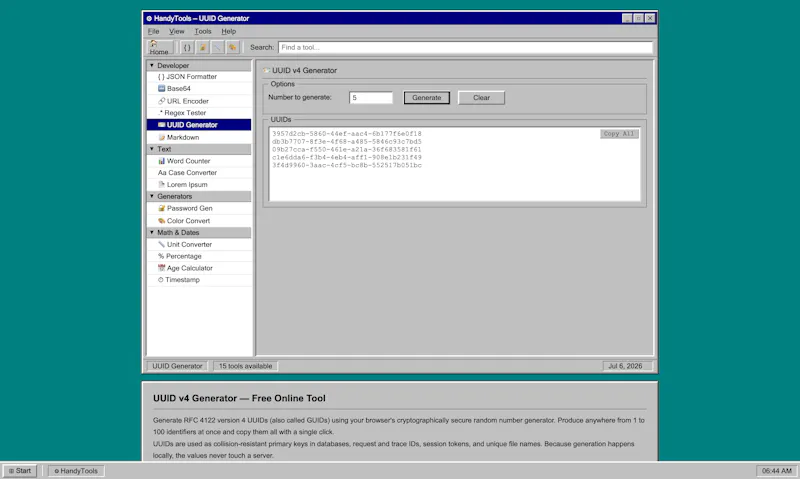Click the Home toolbar button
This screenshot has height=479, width=800.
click(160, 47)
